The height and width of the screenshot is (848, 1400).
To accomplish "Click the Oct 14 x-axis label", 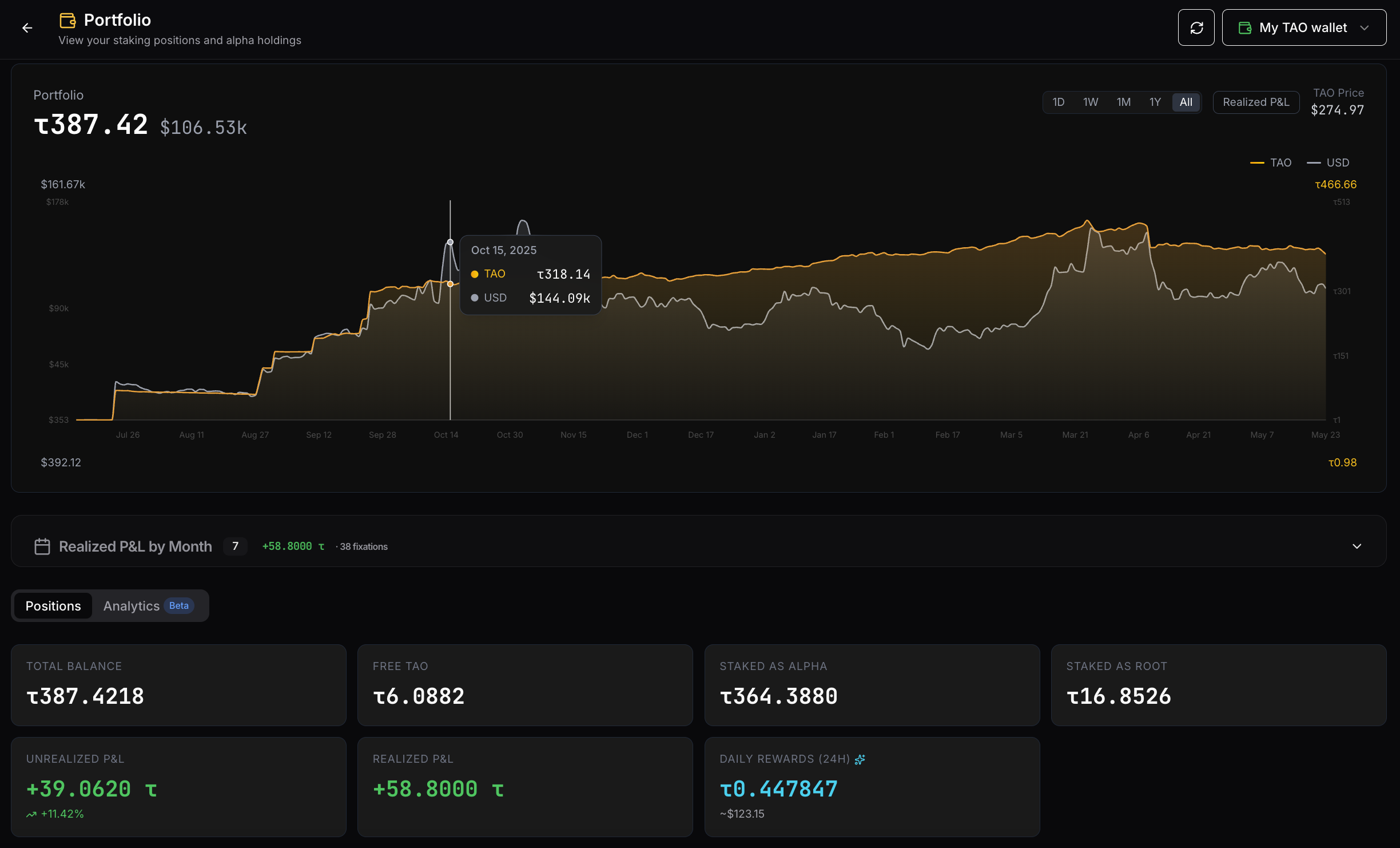I will click(x=446, y=435).
